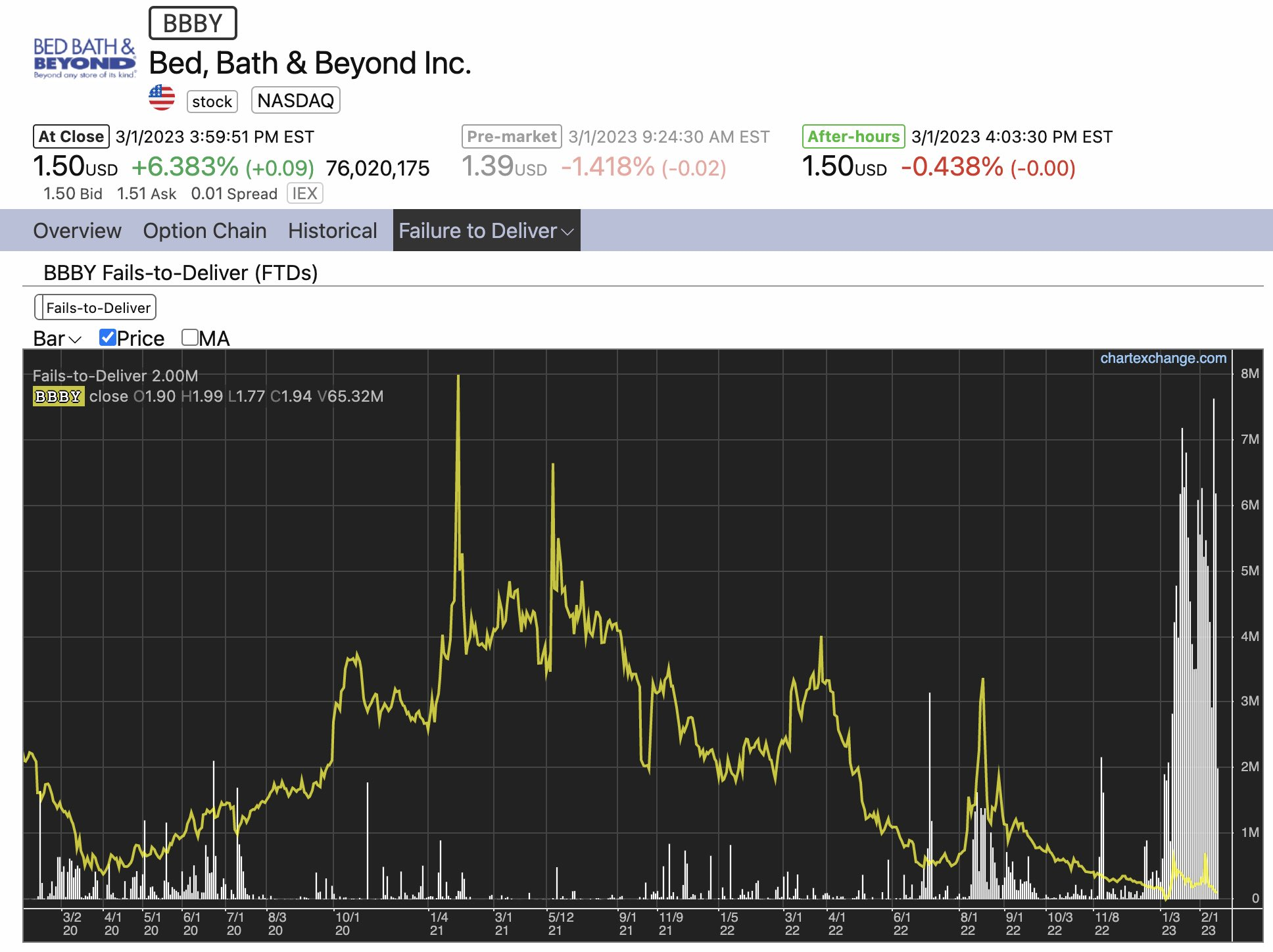1273x952 pixels.
Task: Click the Bed Bath & Beyond logo
Action: point(84,58)
